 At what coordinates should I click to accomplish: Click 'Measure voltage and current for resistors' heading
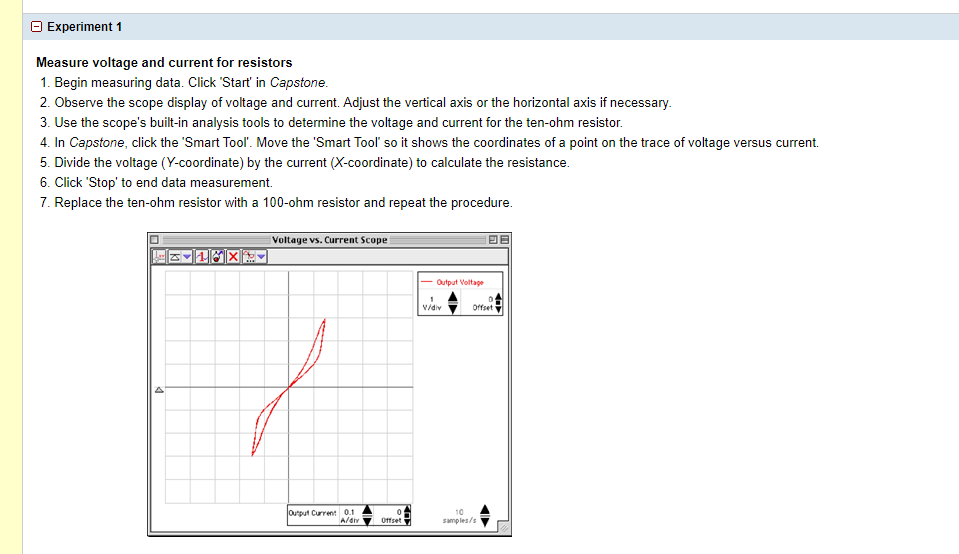(164, 62)
